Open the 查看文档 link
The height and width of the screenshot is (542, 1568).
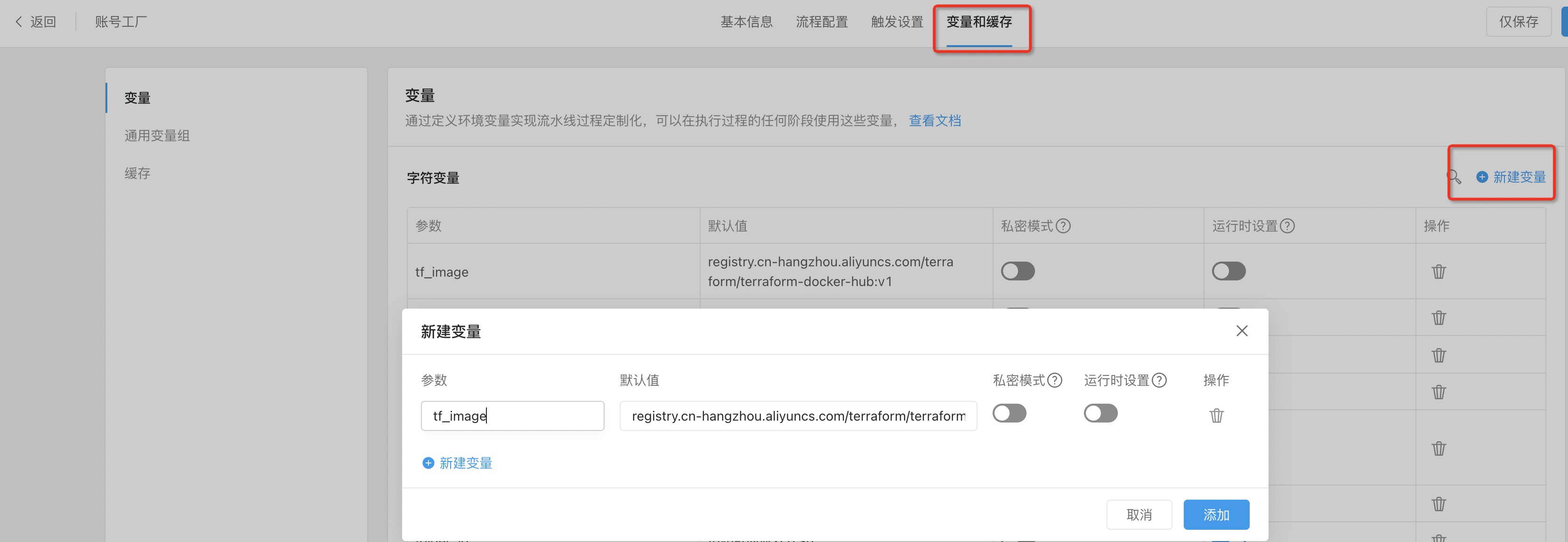(x=934, y=120)
